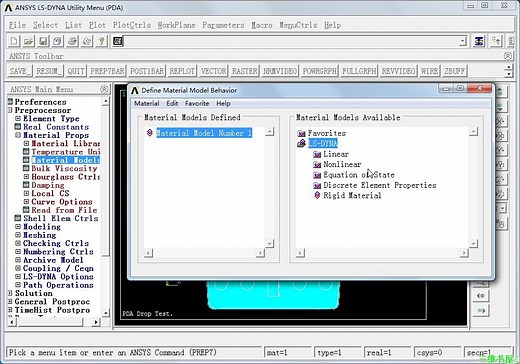The width and height of the screenshot is (520, 364).
Task: Open the PlotCtrls menu
Action: coord(131,25)
